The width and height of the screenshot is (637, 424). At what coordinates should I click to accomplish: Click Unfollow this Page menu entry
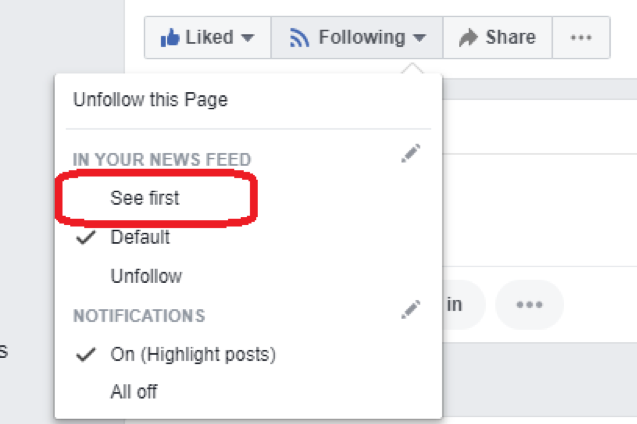point(150,99)
